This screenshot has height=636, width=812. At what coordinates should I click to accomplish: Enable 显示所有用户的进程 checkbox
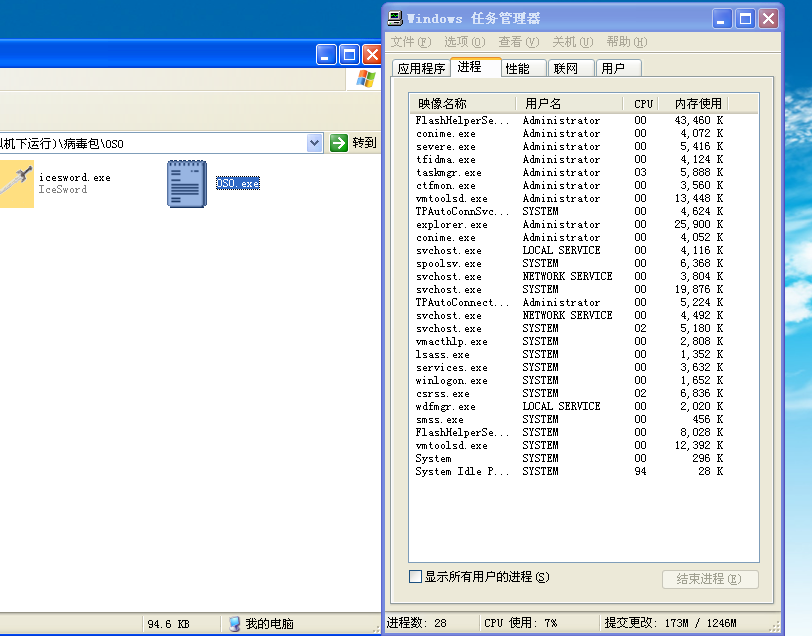(x=416, y=577)
